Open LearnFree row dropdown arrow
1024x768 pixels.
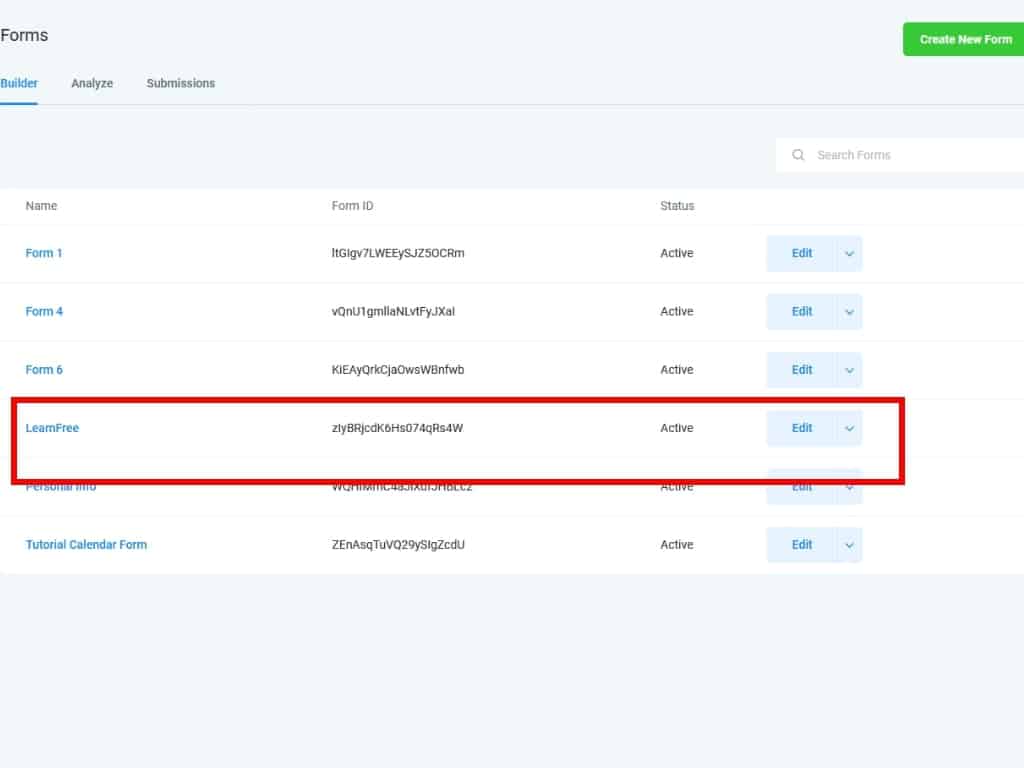click(x=849, y=428)
